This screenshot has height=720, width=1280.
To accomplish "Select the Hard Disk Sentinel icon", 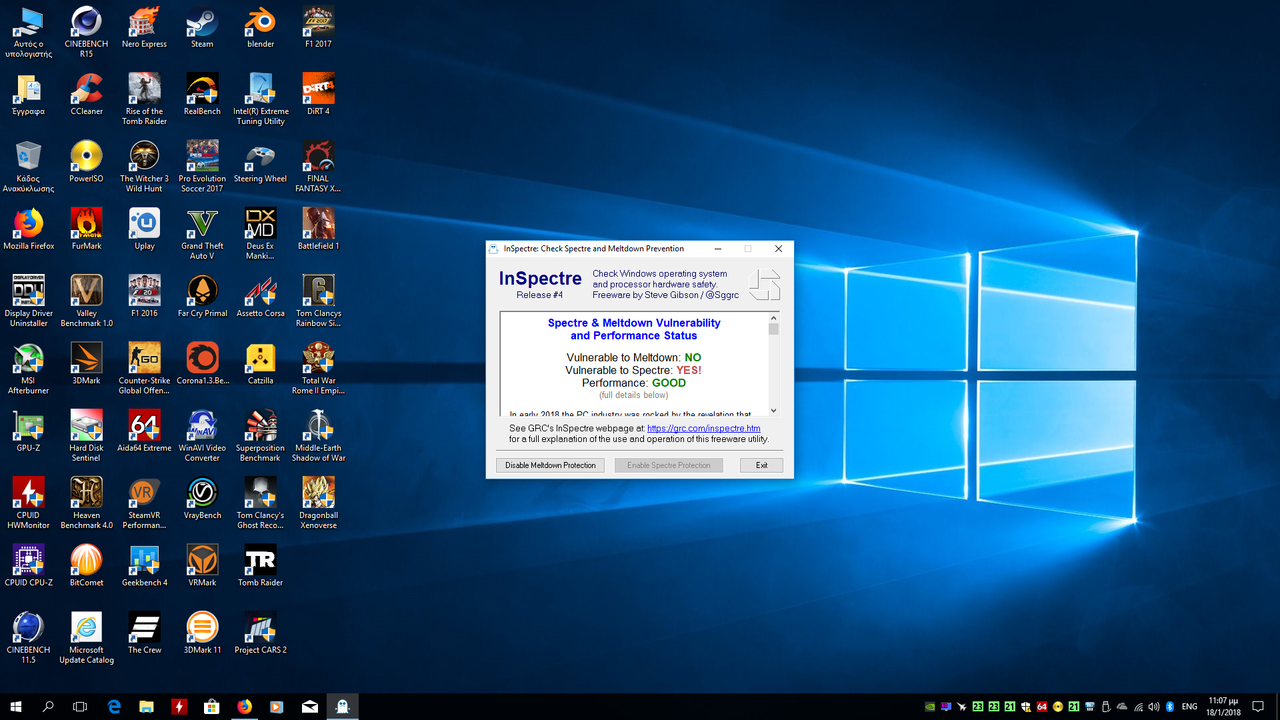I will [86, 435].
